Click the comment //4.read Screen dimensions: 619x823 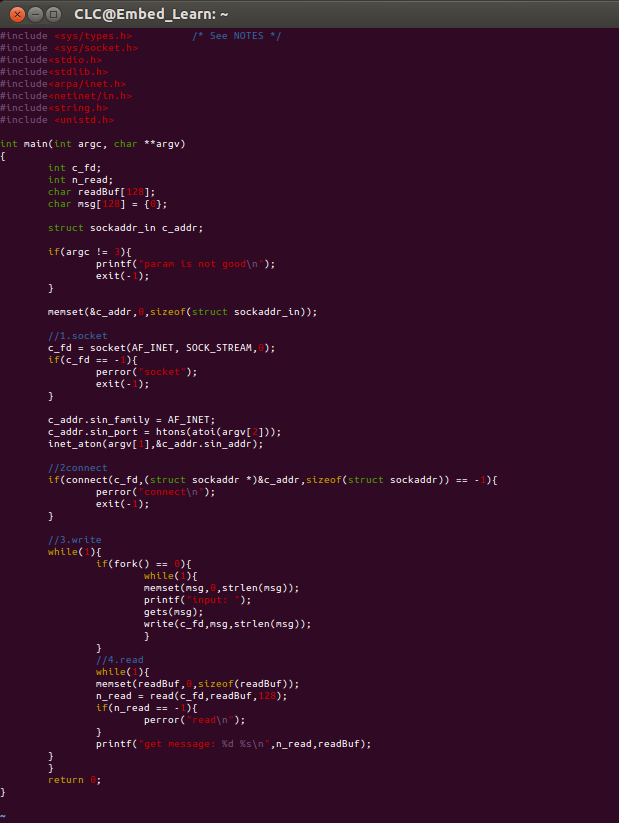(x=120, y=660)
